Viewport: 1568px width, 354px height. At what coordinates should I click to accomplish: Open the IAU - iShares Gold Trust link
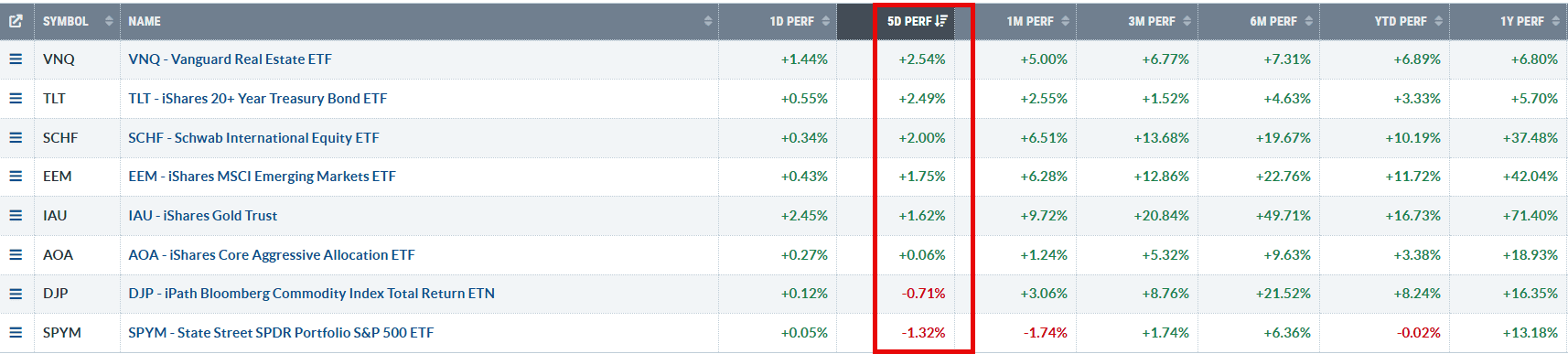coord(203,215)
